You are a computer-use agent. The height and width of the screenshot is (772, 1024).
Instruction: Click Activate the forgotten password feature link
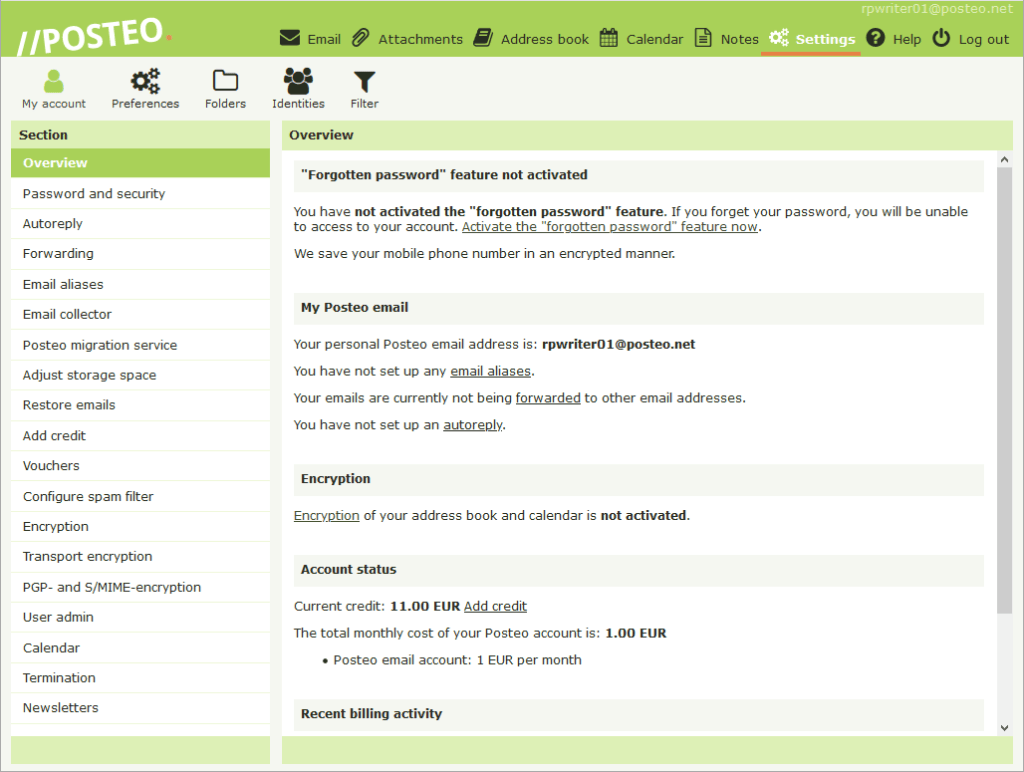coord(610,227)
